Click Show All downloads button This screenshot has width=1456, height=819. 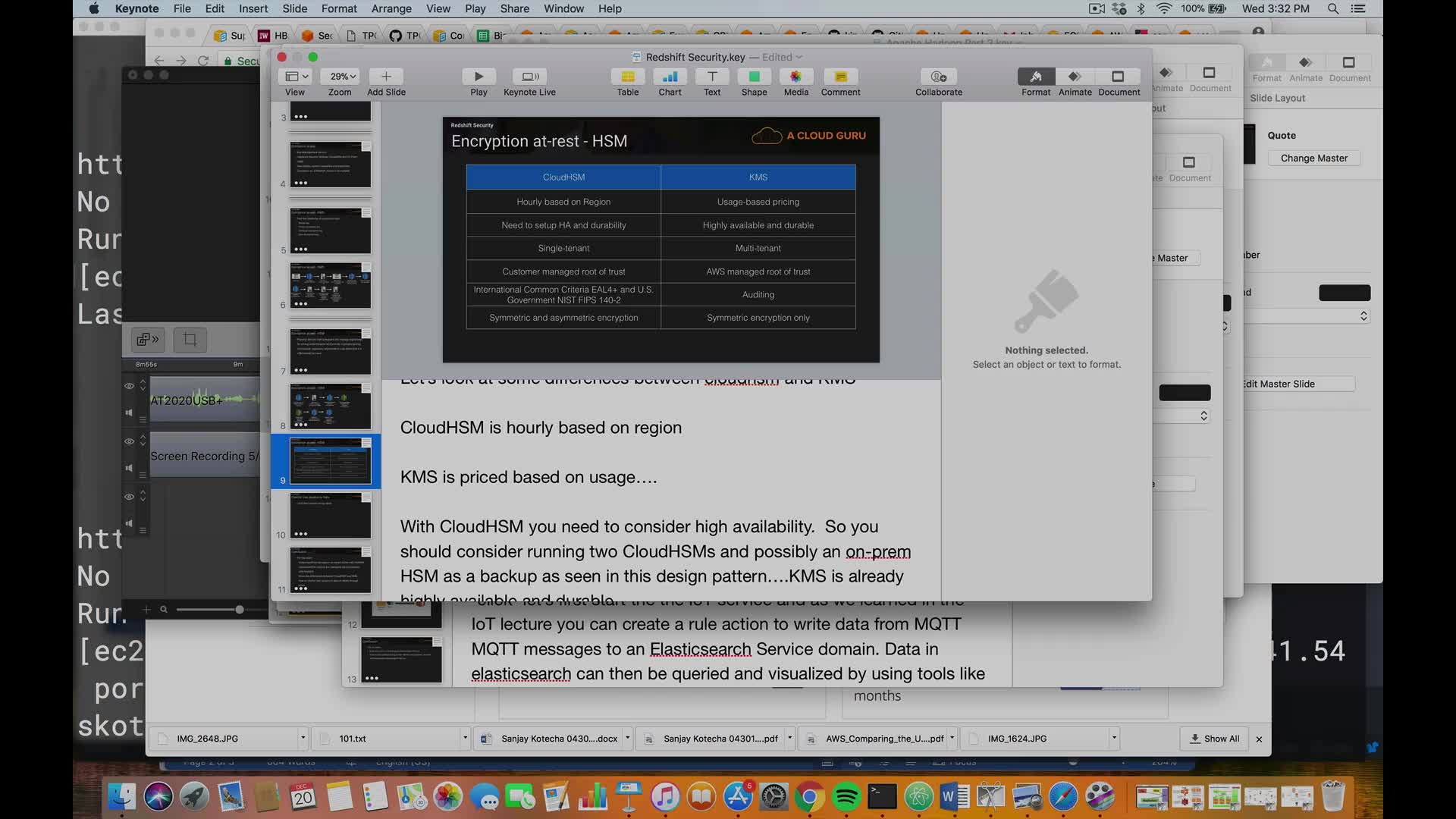1214,738
